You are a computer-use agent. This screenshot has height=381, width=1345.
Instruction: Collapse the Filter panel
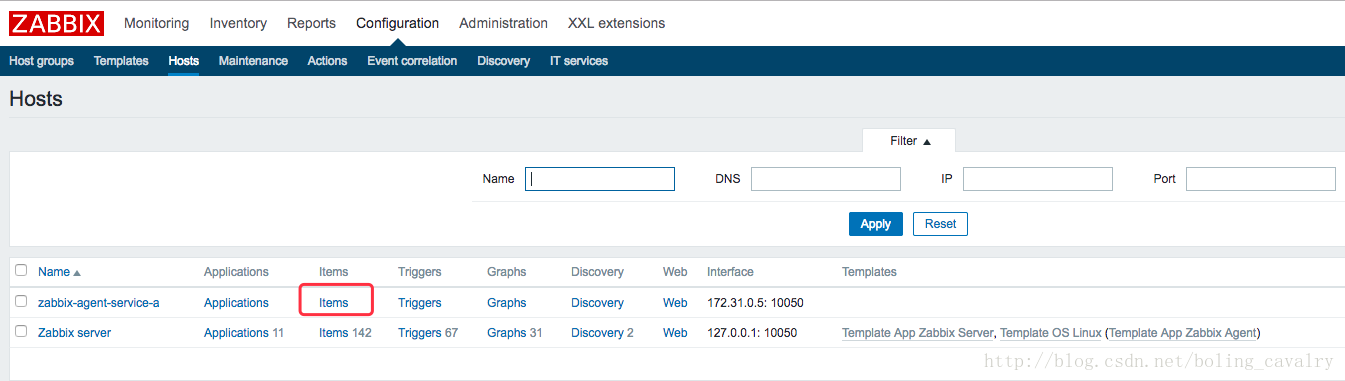tap(910, 141)
